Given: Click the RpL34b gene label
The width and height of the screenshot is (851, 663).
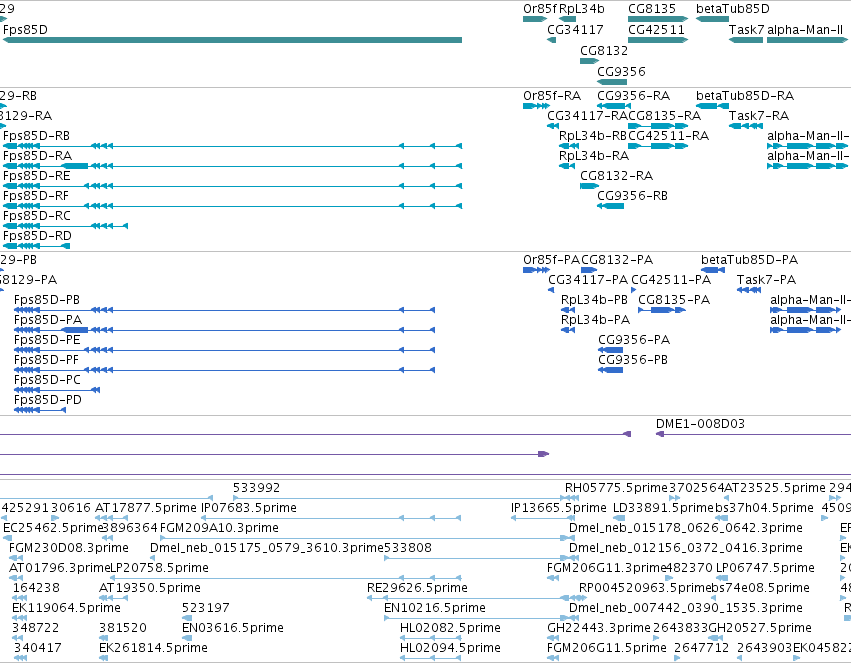Looking at the screenshot, I should (581, 9).
